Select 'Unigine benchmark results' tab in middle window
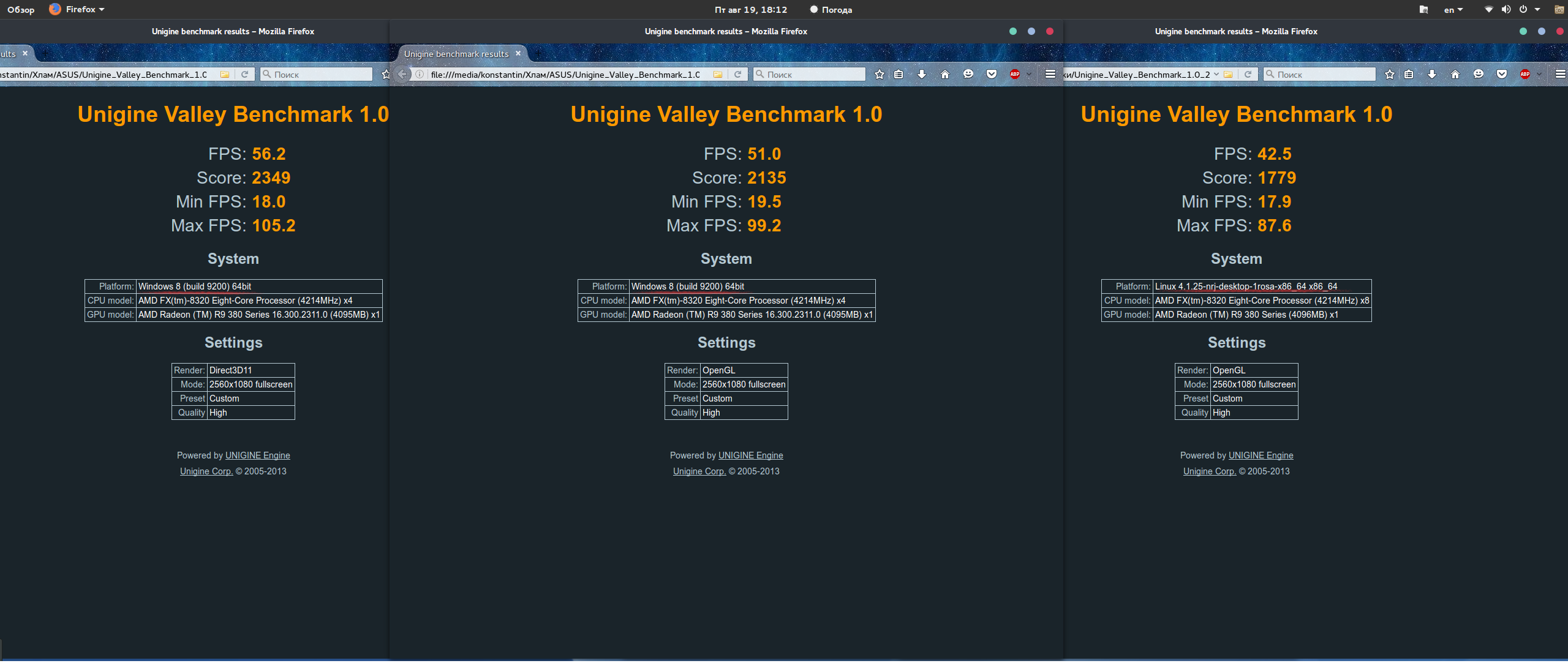This screenshot has width=1568, height=666. pyautogui.click(x=456, y=54)
